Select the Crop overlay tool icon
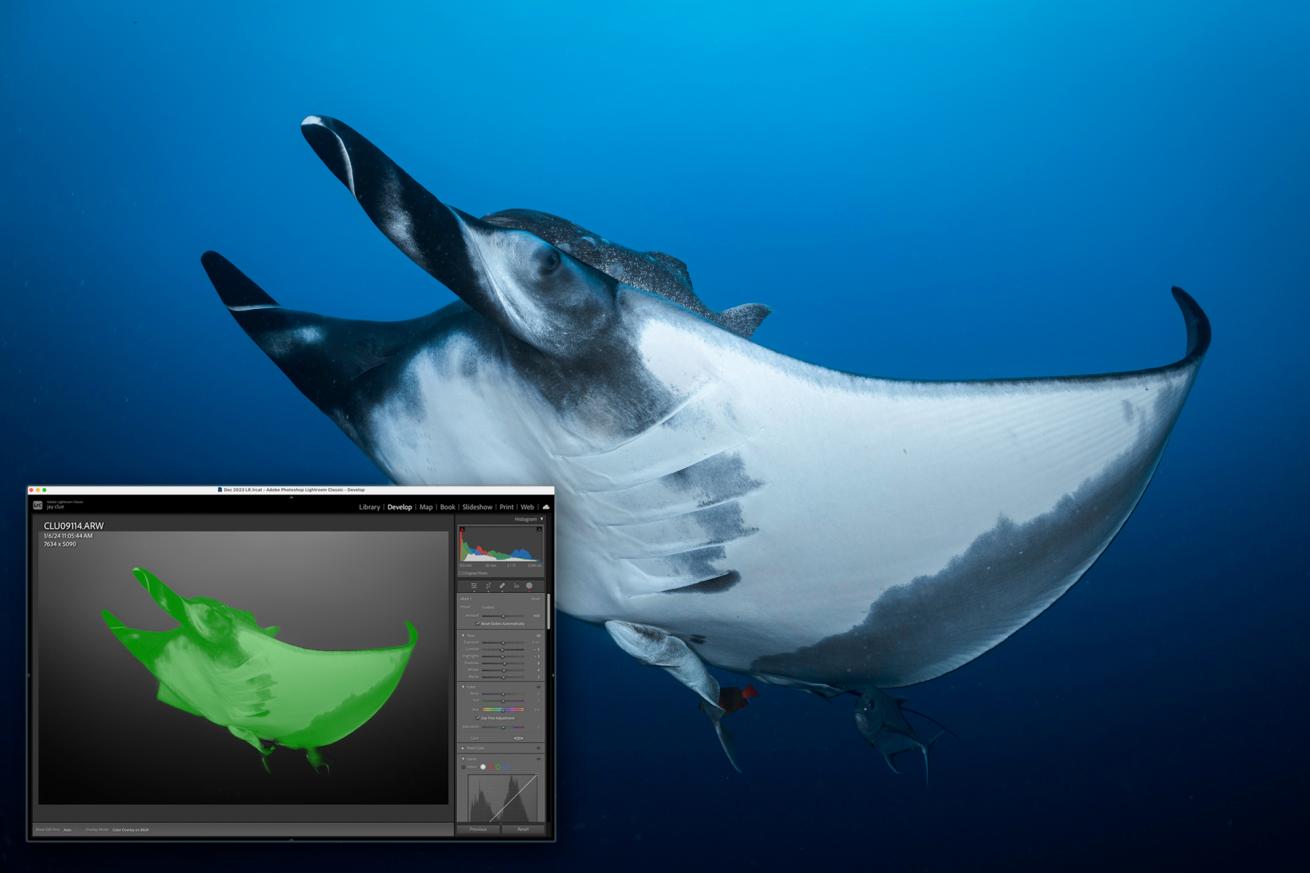The width and height of the screenshot is (1310, 873). click(x=488, y=586)
